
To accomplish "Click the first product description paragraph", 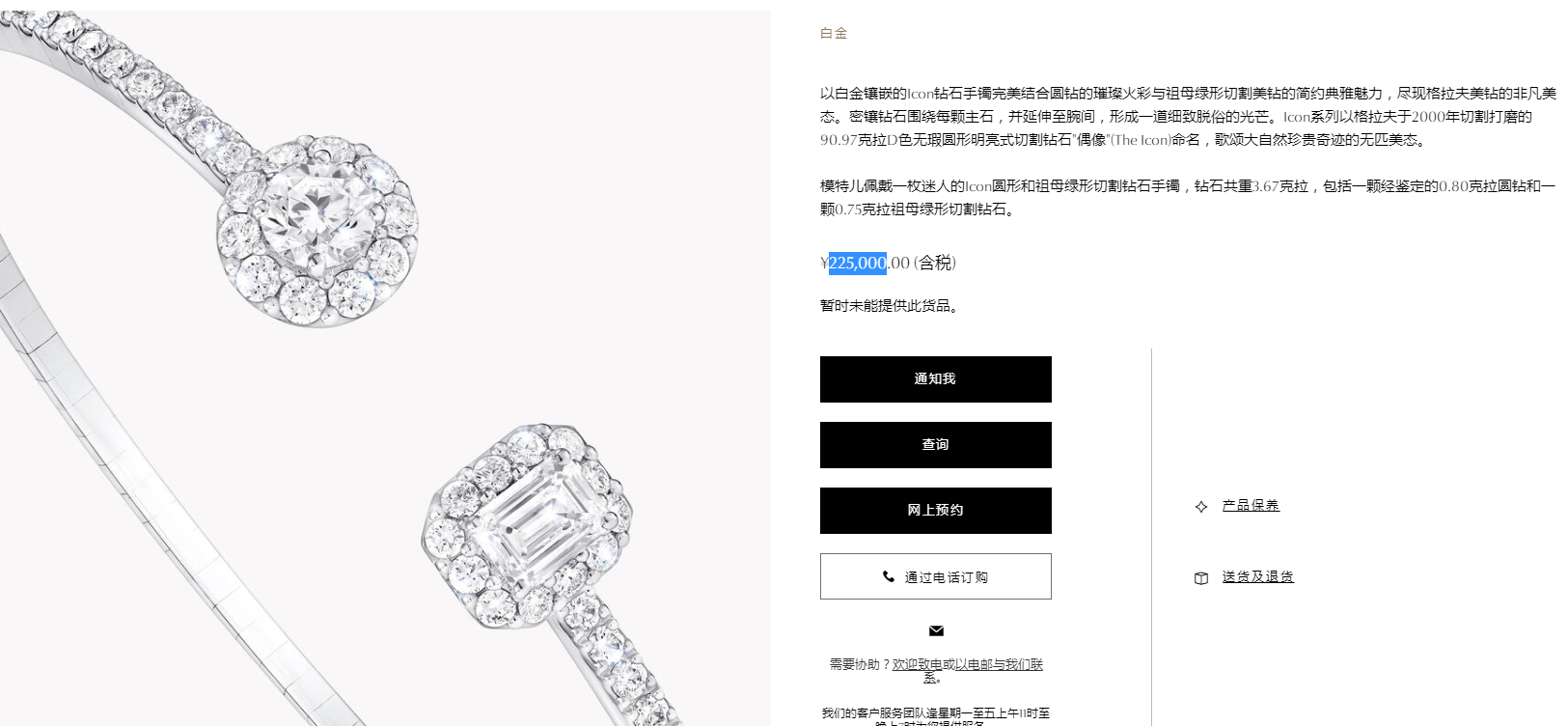I will pyautogui.click(x=1188, y=117).
